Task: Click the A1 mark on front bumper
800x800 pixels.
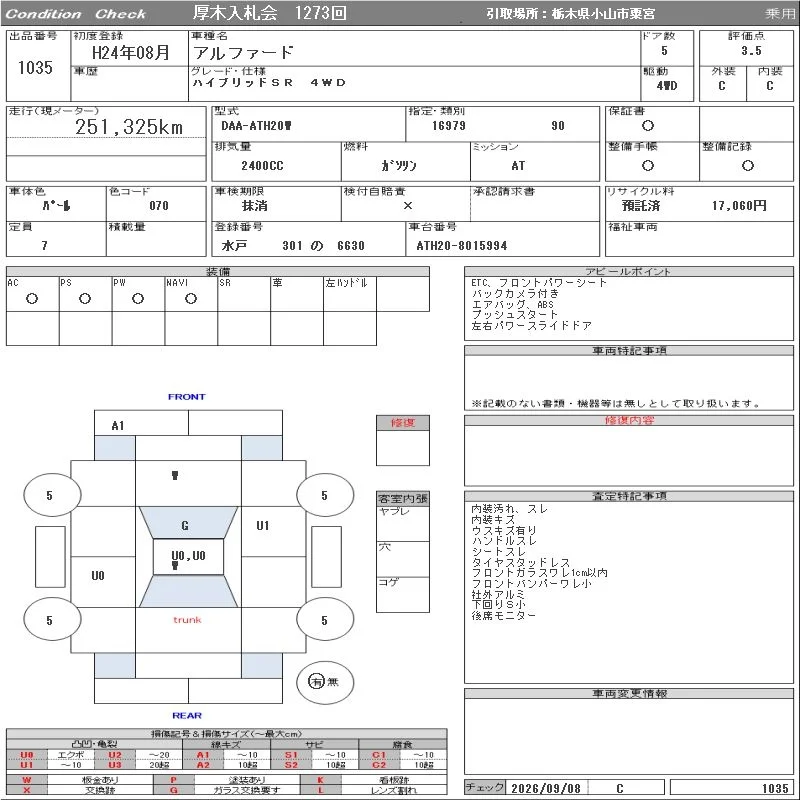Action: tap(118, 426)
